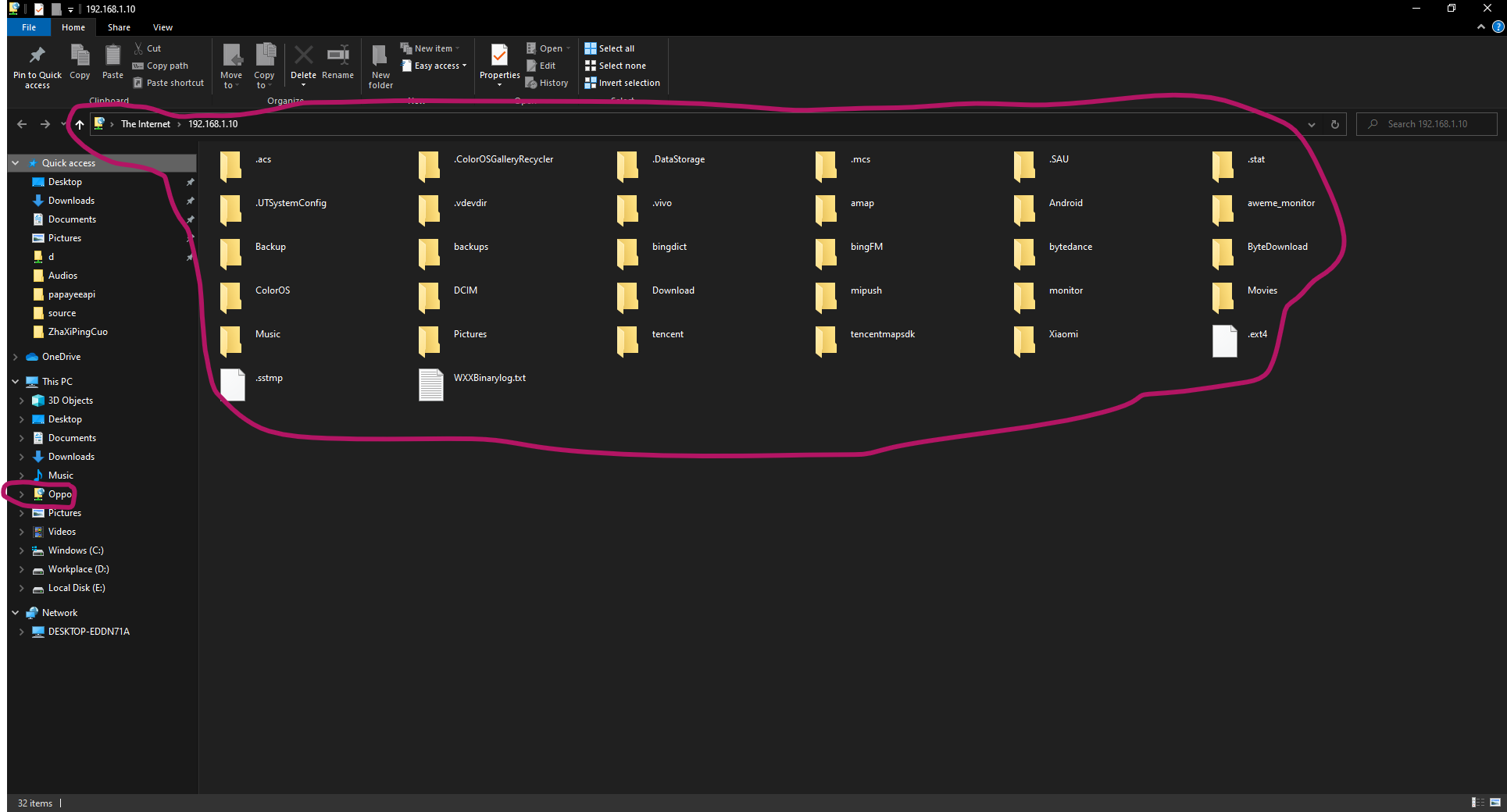The width and height of the screenshot is (1507, 812).
Task: Create a New folder
Action: pos(380,66)
